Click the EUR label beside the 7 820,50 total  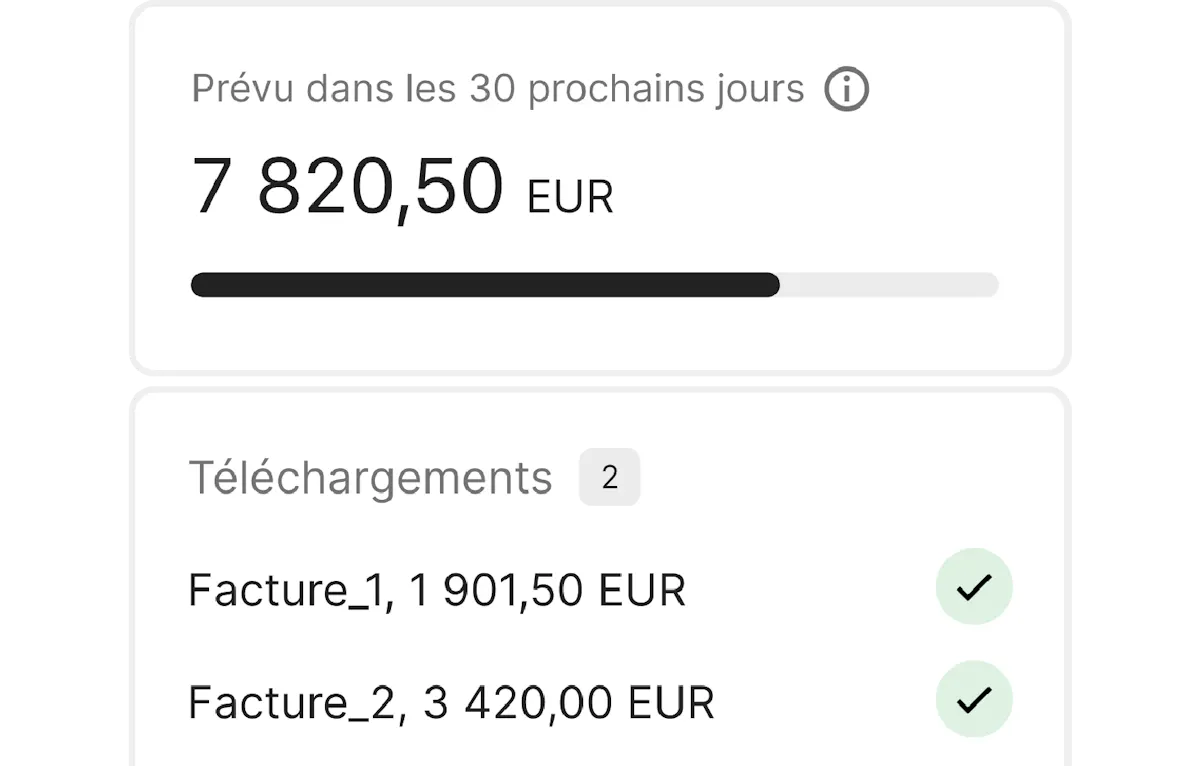(x=570, y=197)
